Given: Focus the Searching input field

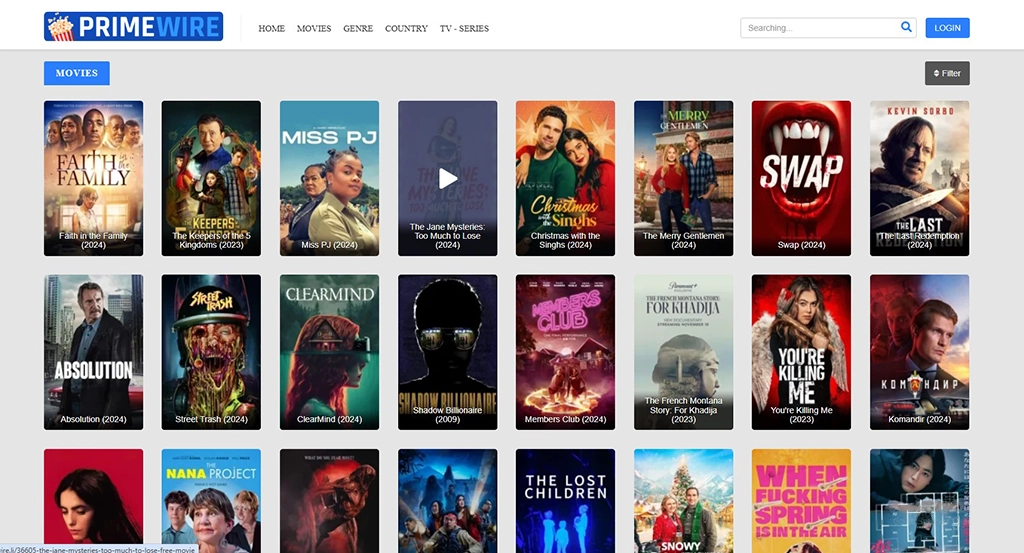Looking at the screenshot, I should point(818,28).
